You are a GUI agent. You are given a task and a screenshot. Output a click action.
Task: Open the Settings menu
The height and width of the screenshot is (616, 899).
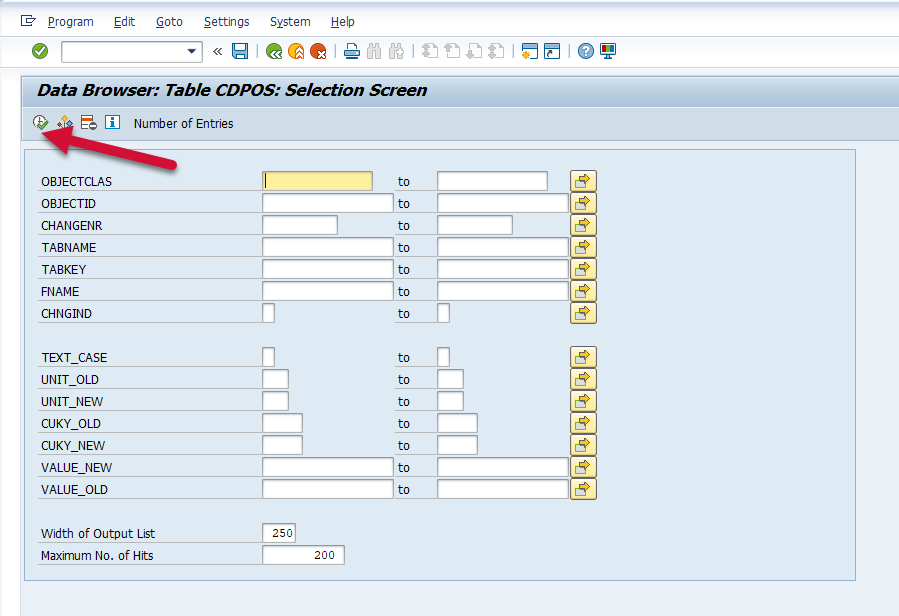coord(226,21)
